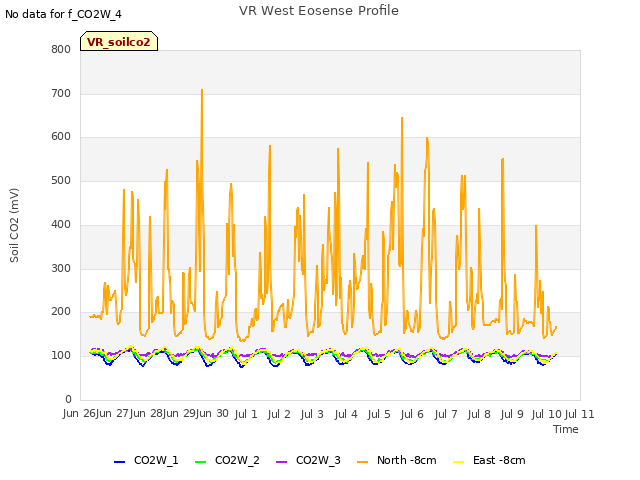Click the VR_soilco2 label box

(119, 41)
